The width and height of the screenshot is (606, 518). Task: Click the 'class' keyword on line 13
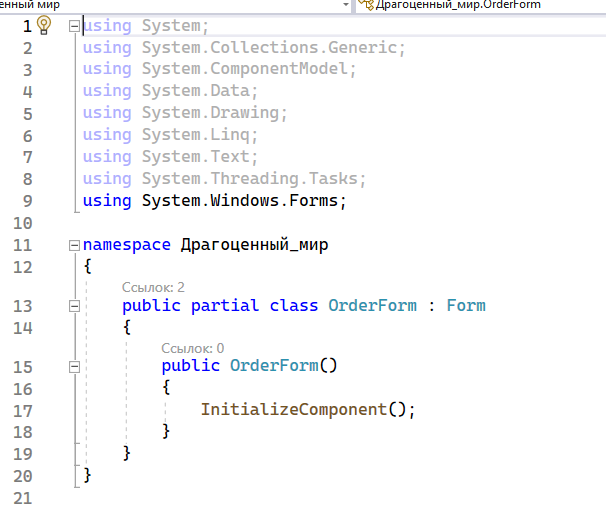pos(294,306)
